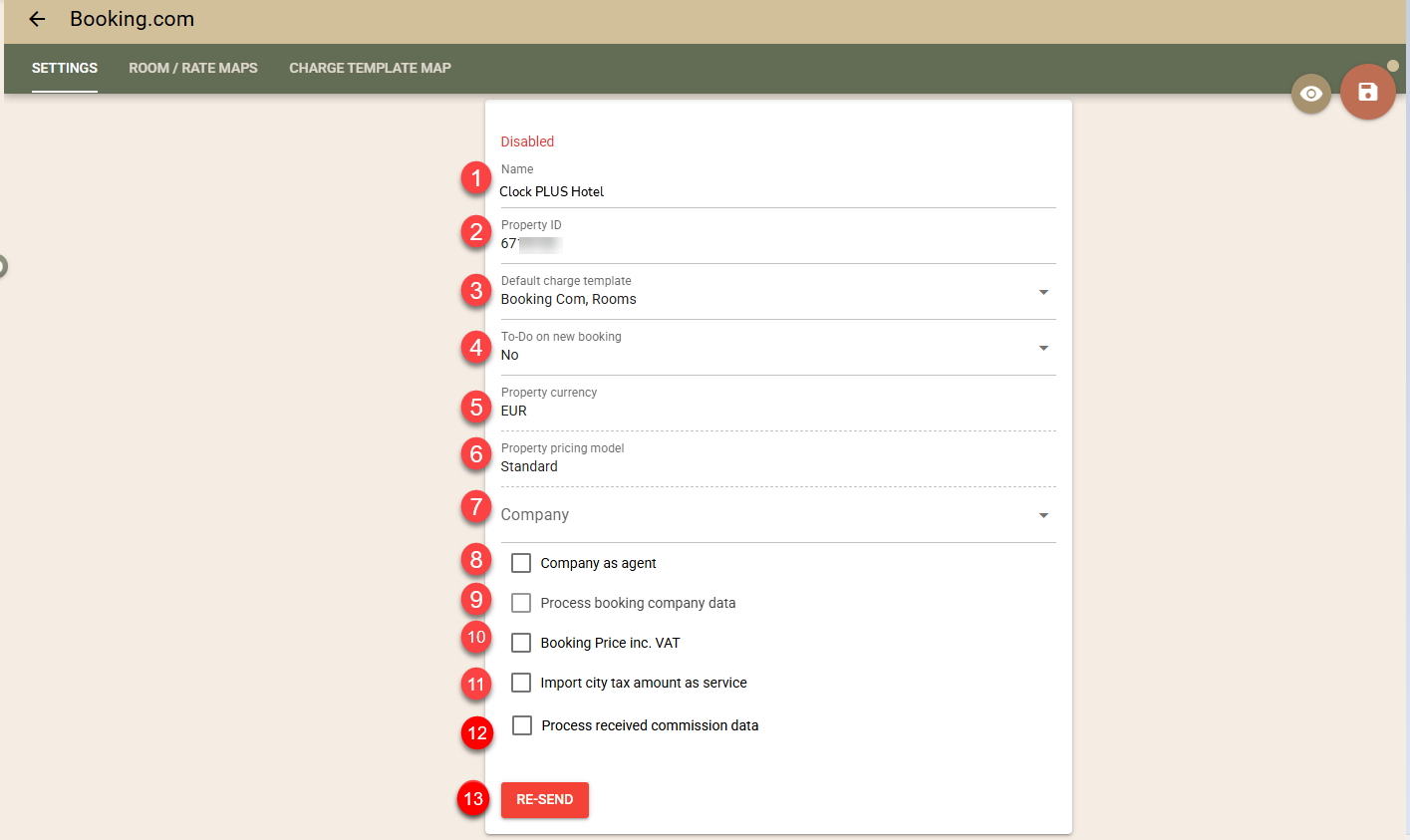The width and height of the screenshot is (1410, 840).
Task: Tick the Company as agent checkbox
Action: pos(521,563)
